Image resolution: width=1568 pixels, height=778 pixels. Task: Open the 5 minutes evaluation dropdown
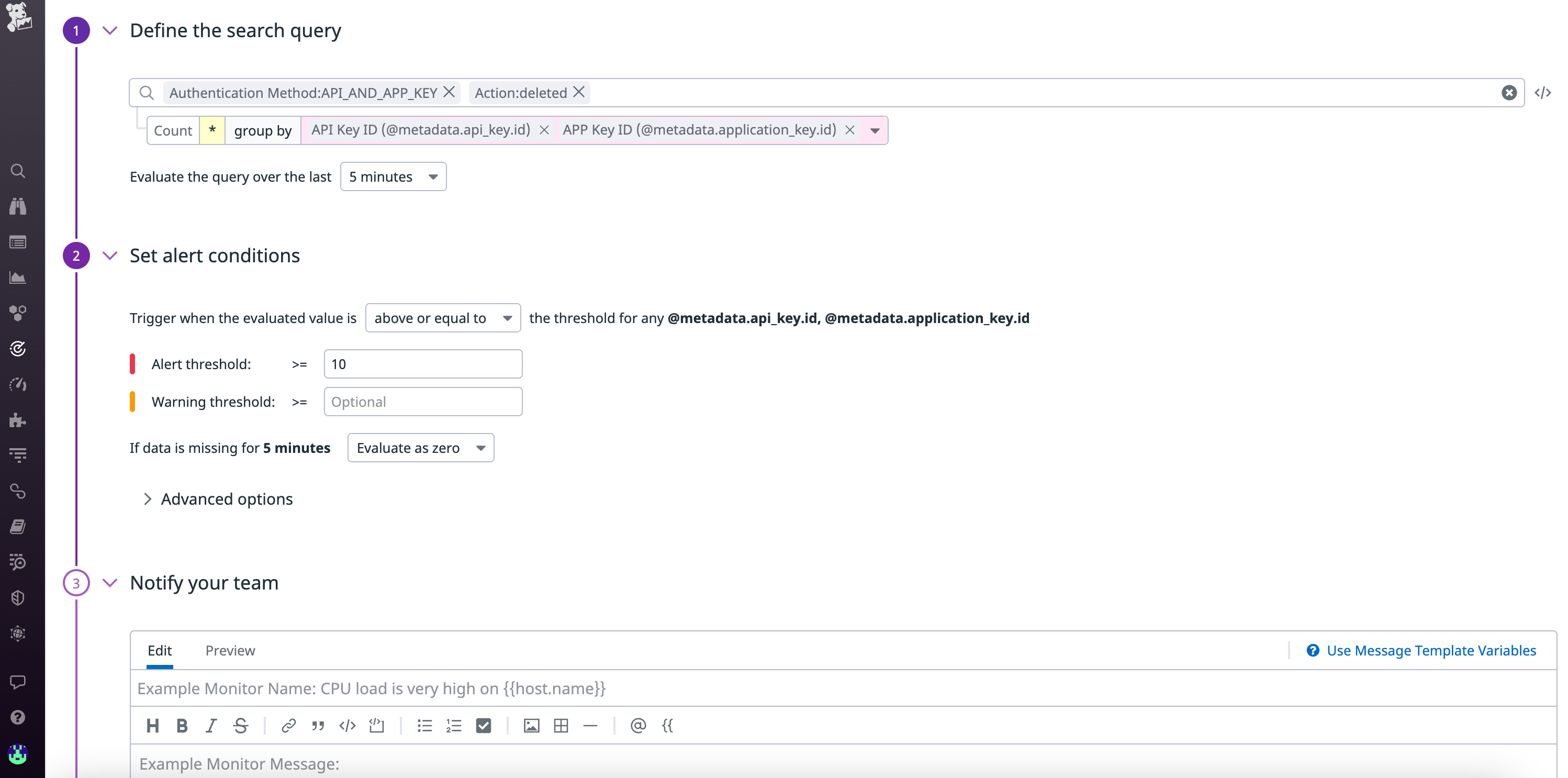393,176
